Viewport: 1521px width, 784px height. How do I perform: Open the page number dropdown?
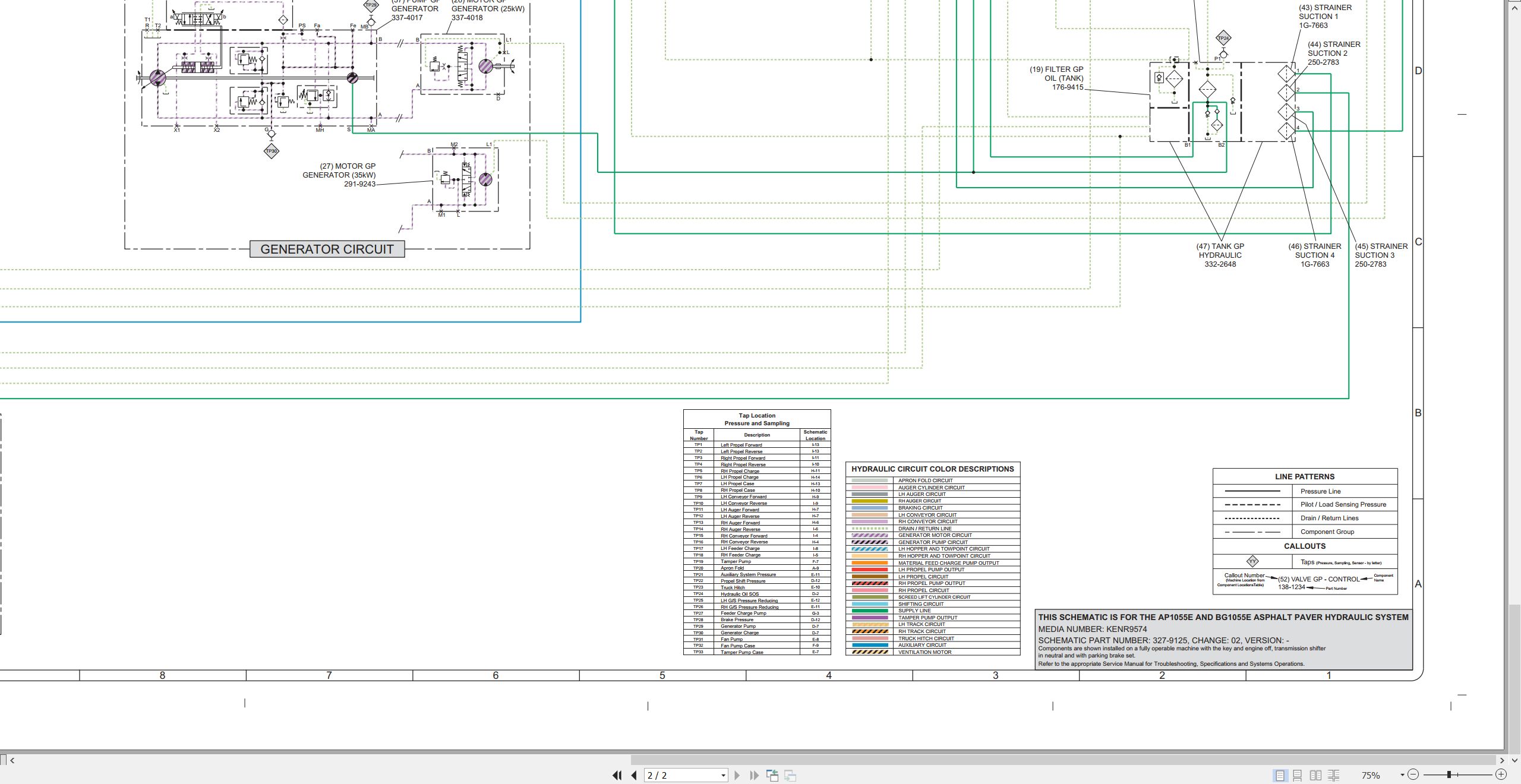pos(723,776)
